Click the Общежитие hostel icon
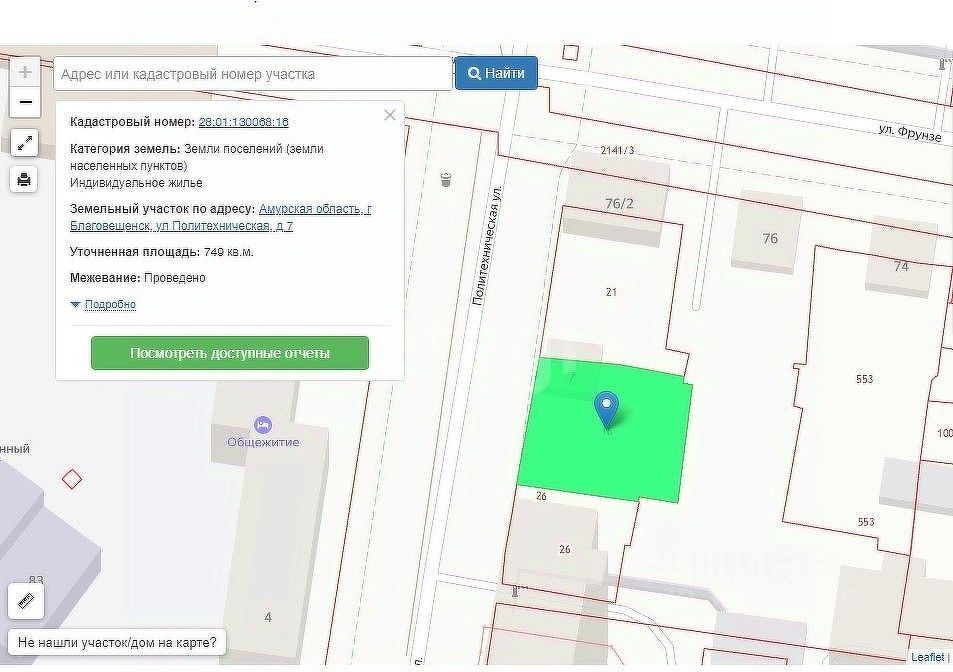This screenshot has width=953, height=672. 263,424
